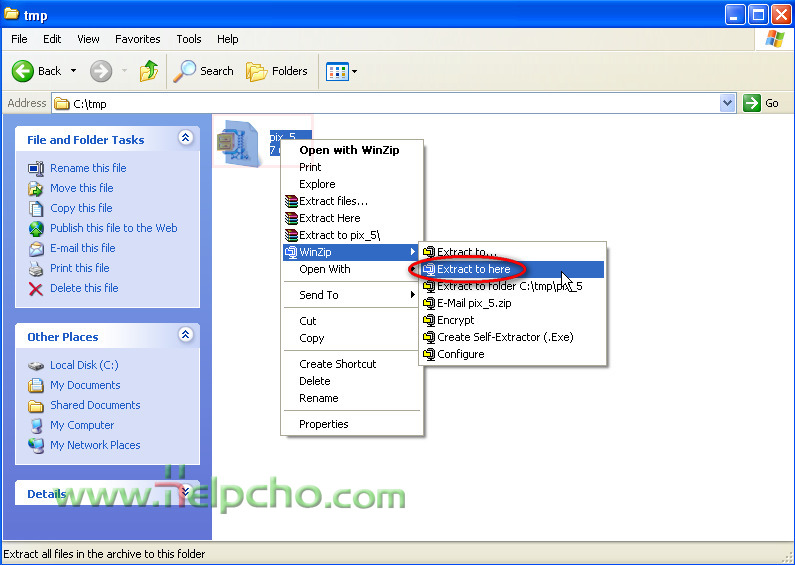Choose Explore in the context menu
This screenshot has width=795, height=565.
352,184
